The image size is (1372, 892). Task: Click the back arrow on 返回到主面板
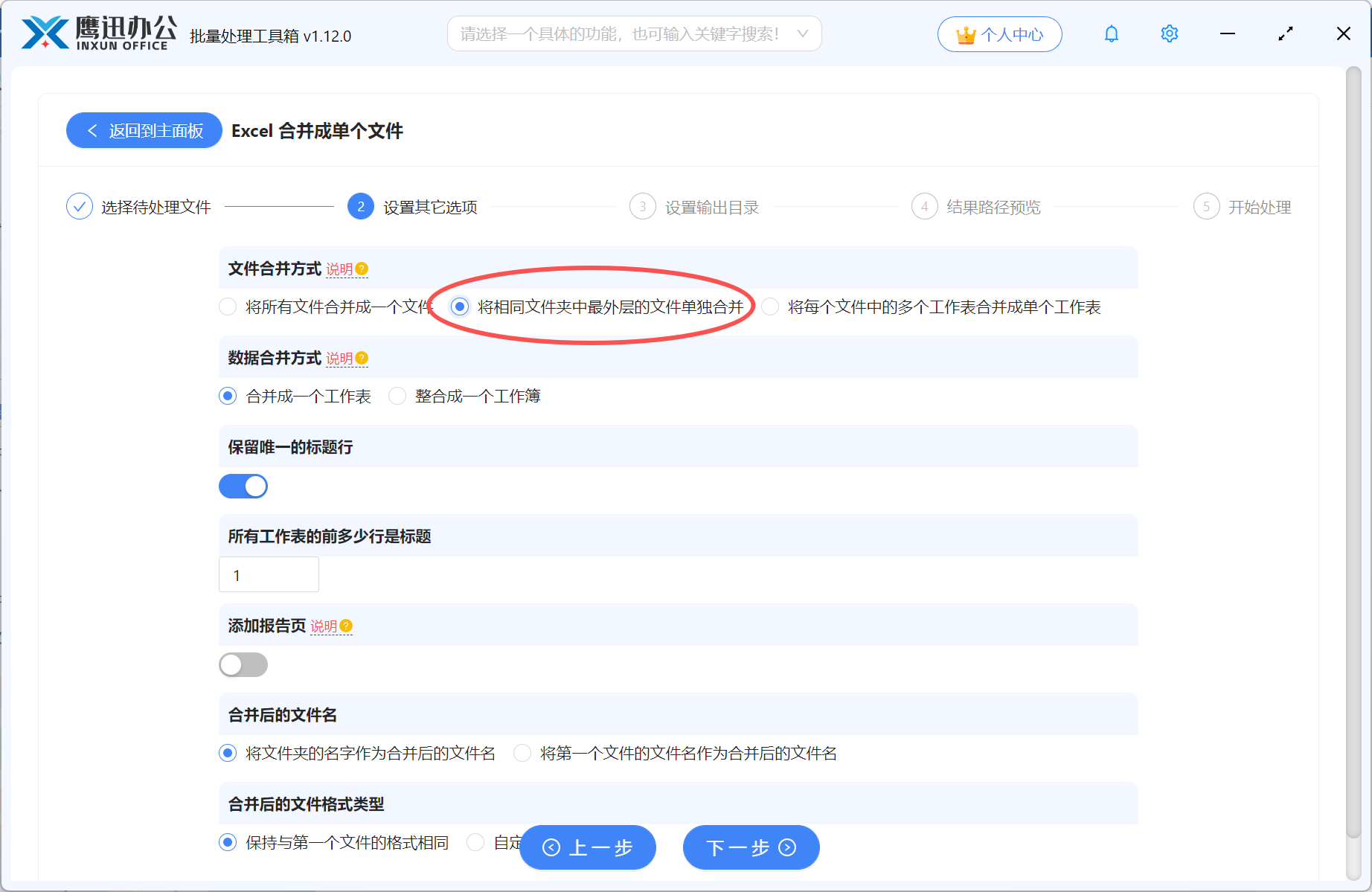(92, 130)
